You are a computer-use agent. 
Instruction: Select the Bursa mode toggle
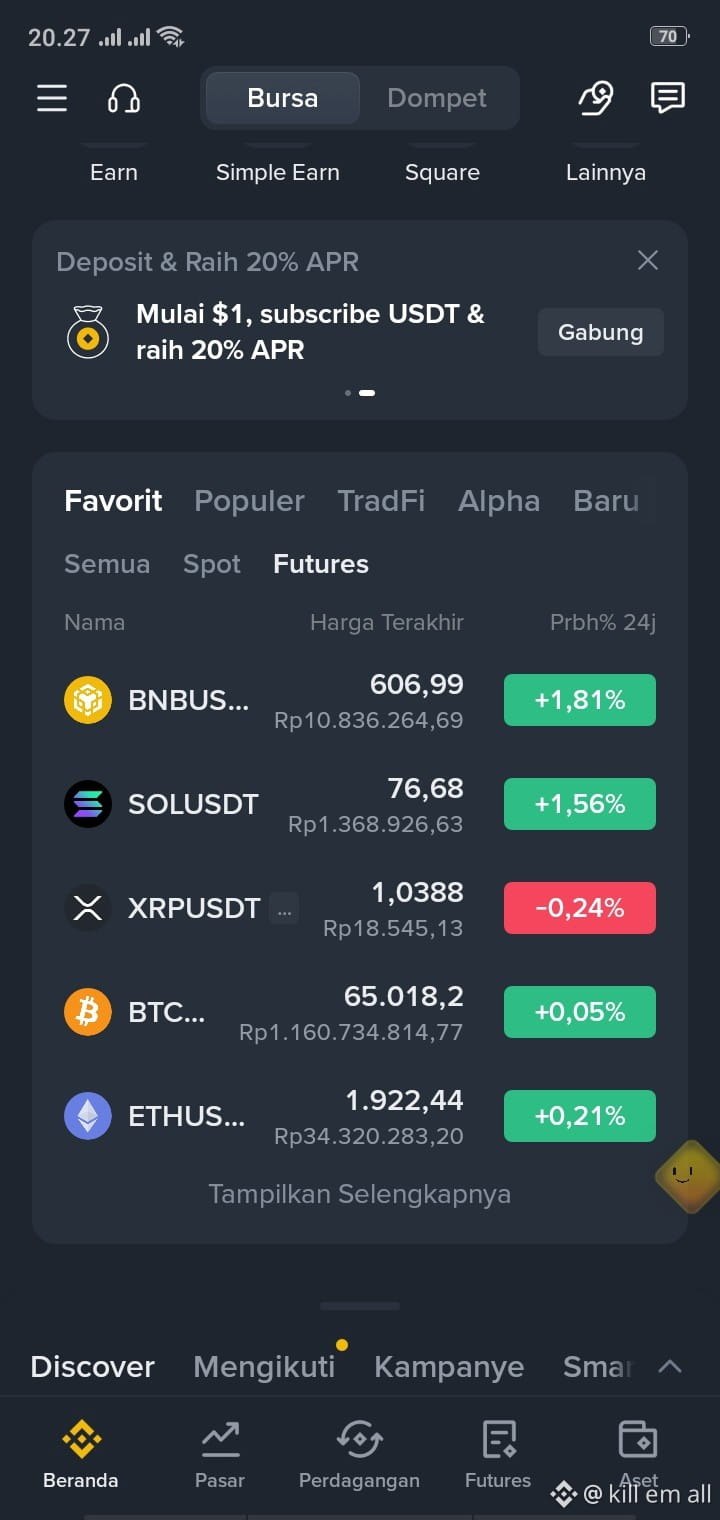pos(283,98)
